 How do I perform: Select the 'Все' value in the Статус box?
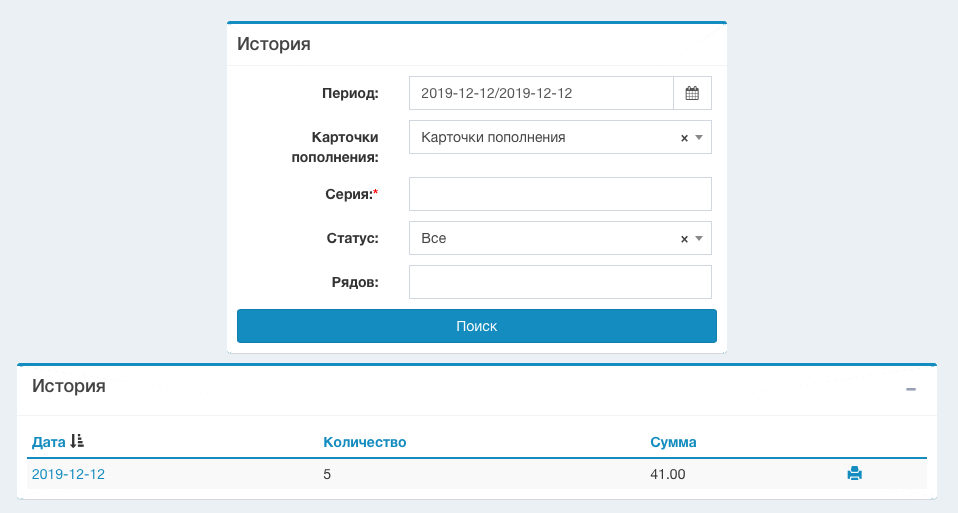pyautogui.click(x=434, y=239)
